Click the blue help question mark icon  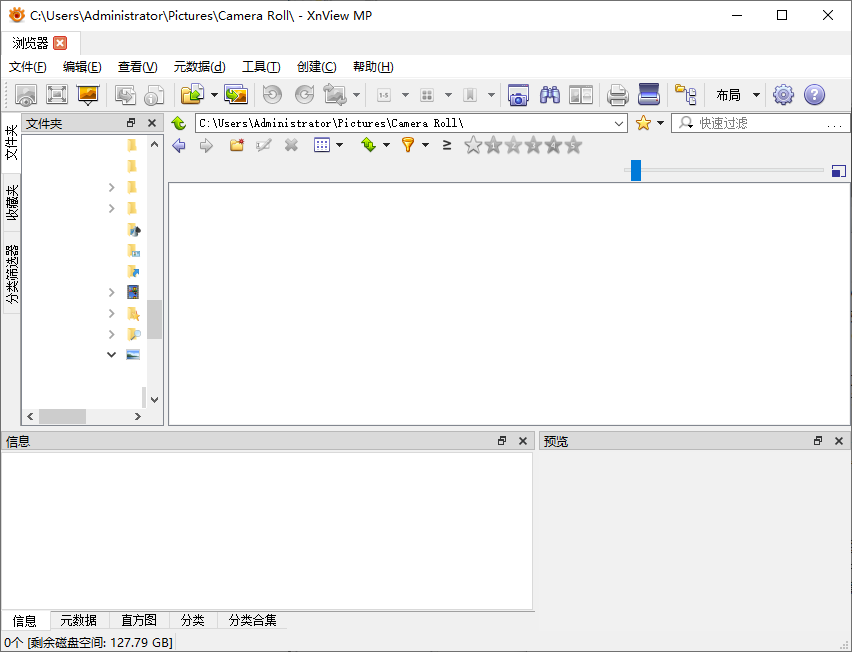tap(814, 95)
